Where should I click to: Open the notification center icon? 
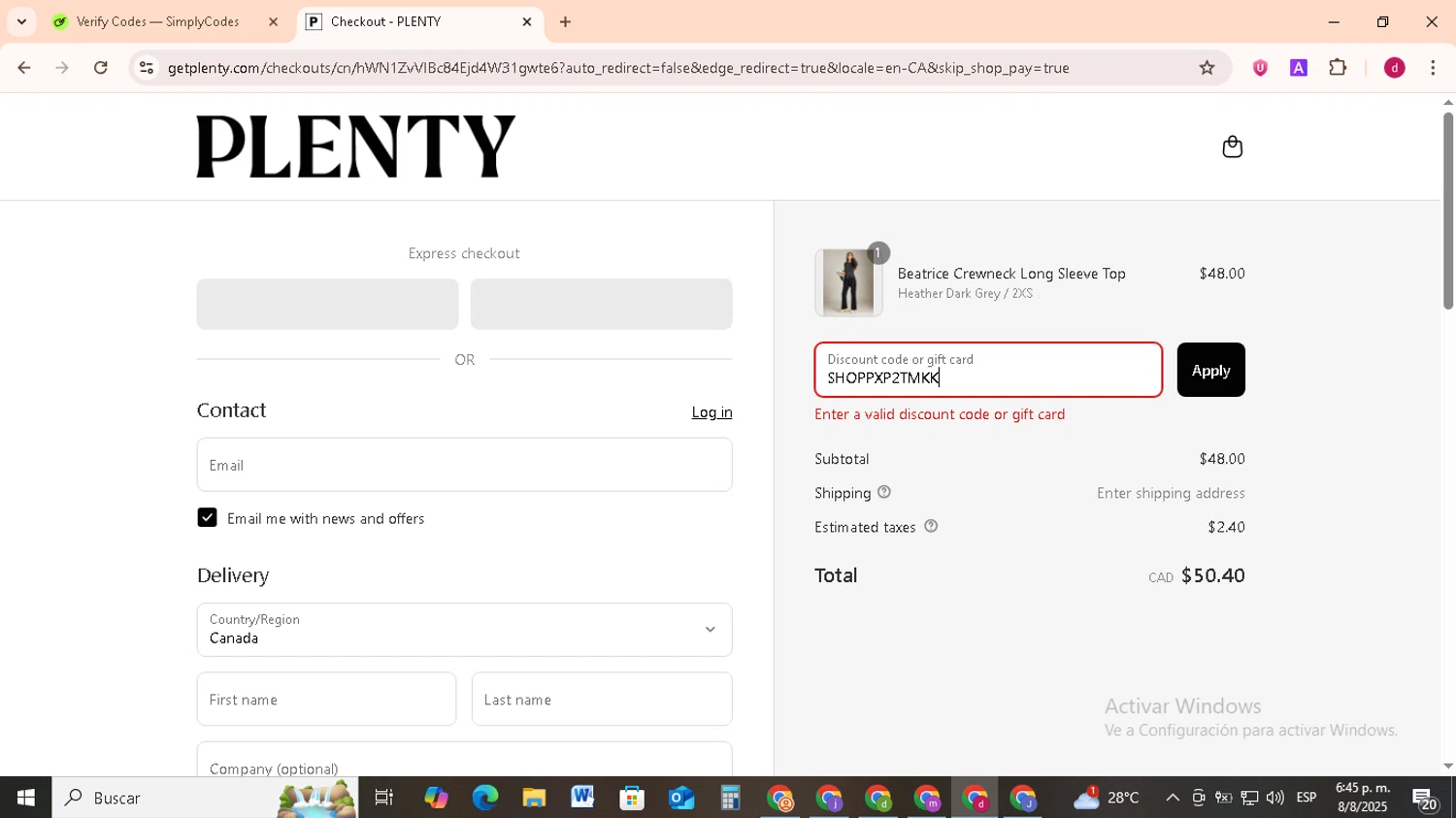(x=1425, y=799)
